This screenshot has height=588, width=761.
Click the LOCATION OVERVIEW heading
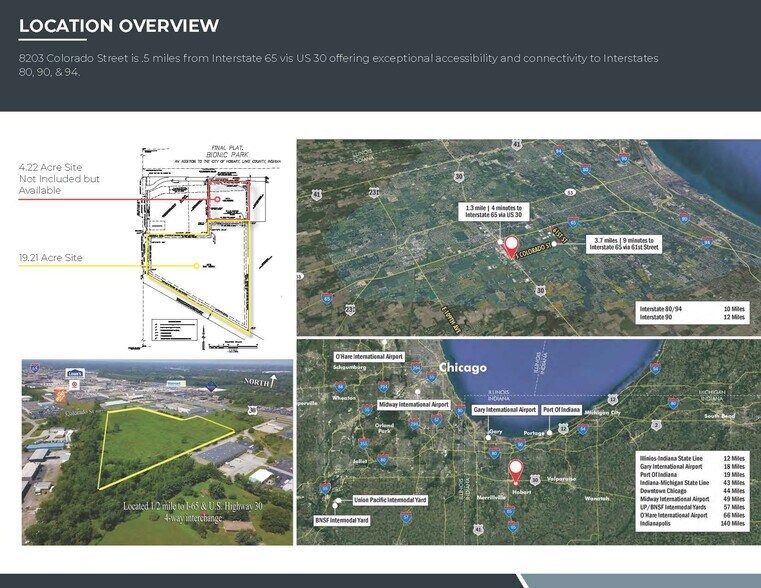119,26
